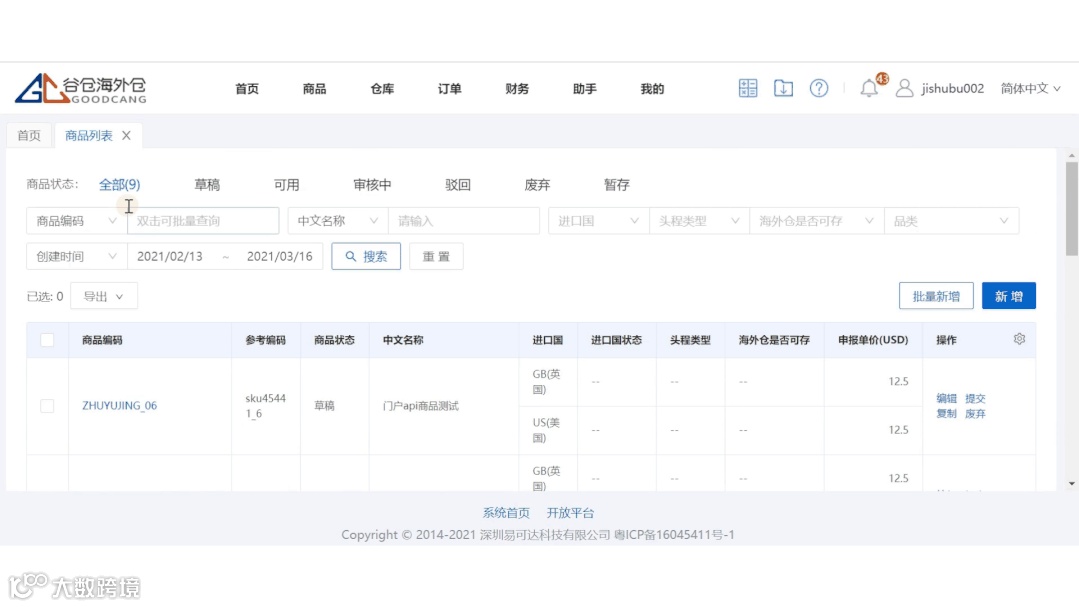Filter by status 全部(9)
Viewport: 1079px width, 607px height.
click(119, 184)
